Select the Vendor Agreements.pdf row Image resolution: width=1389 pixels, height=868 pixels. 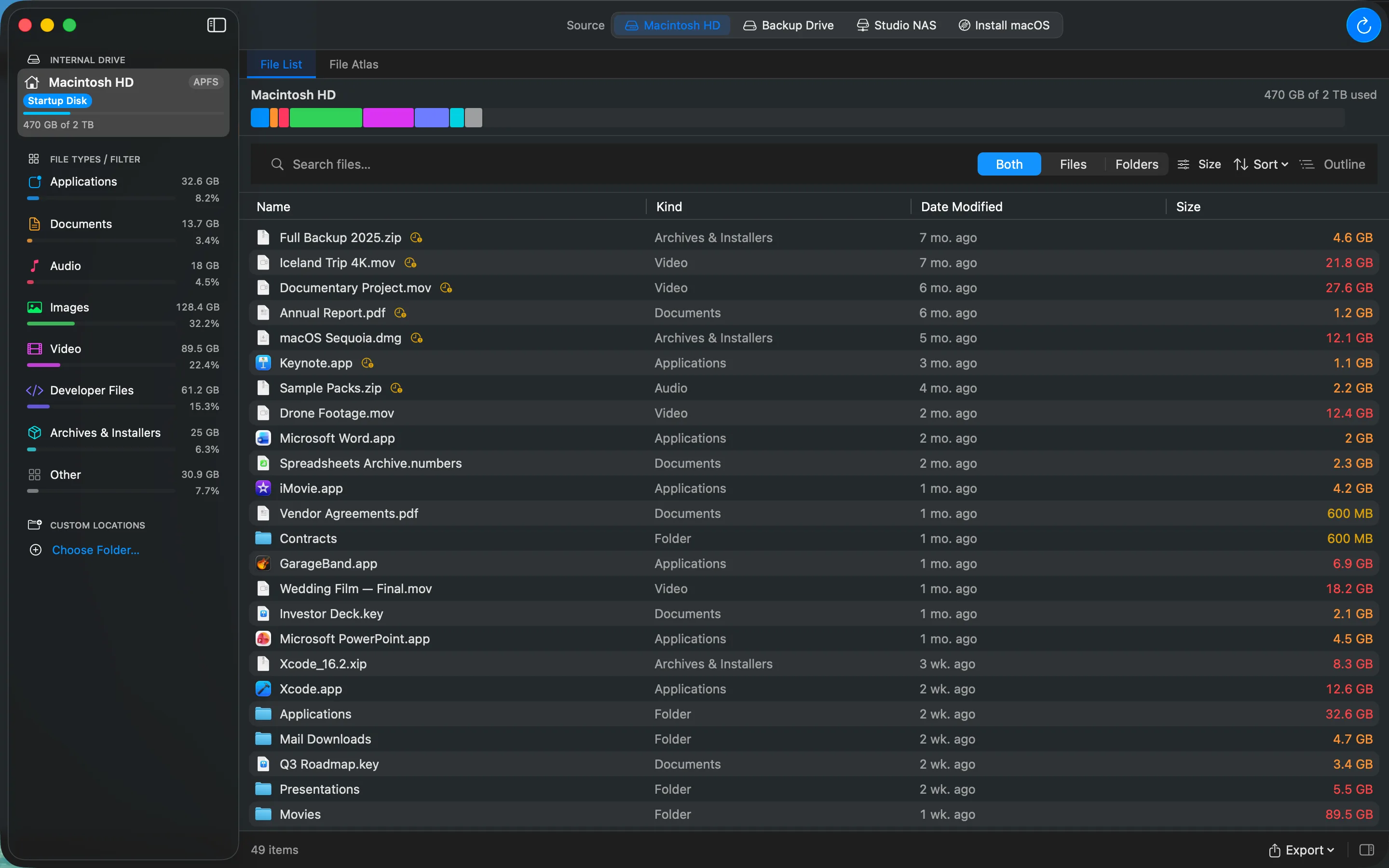[814, 513]
